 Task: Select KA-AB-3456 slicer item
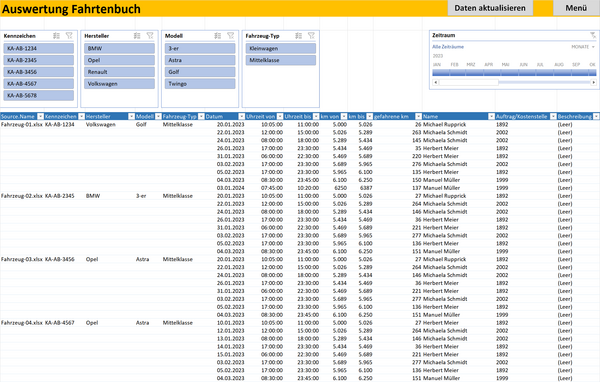tap(39, 72)
